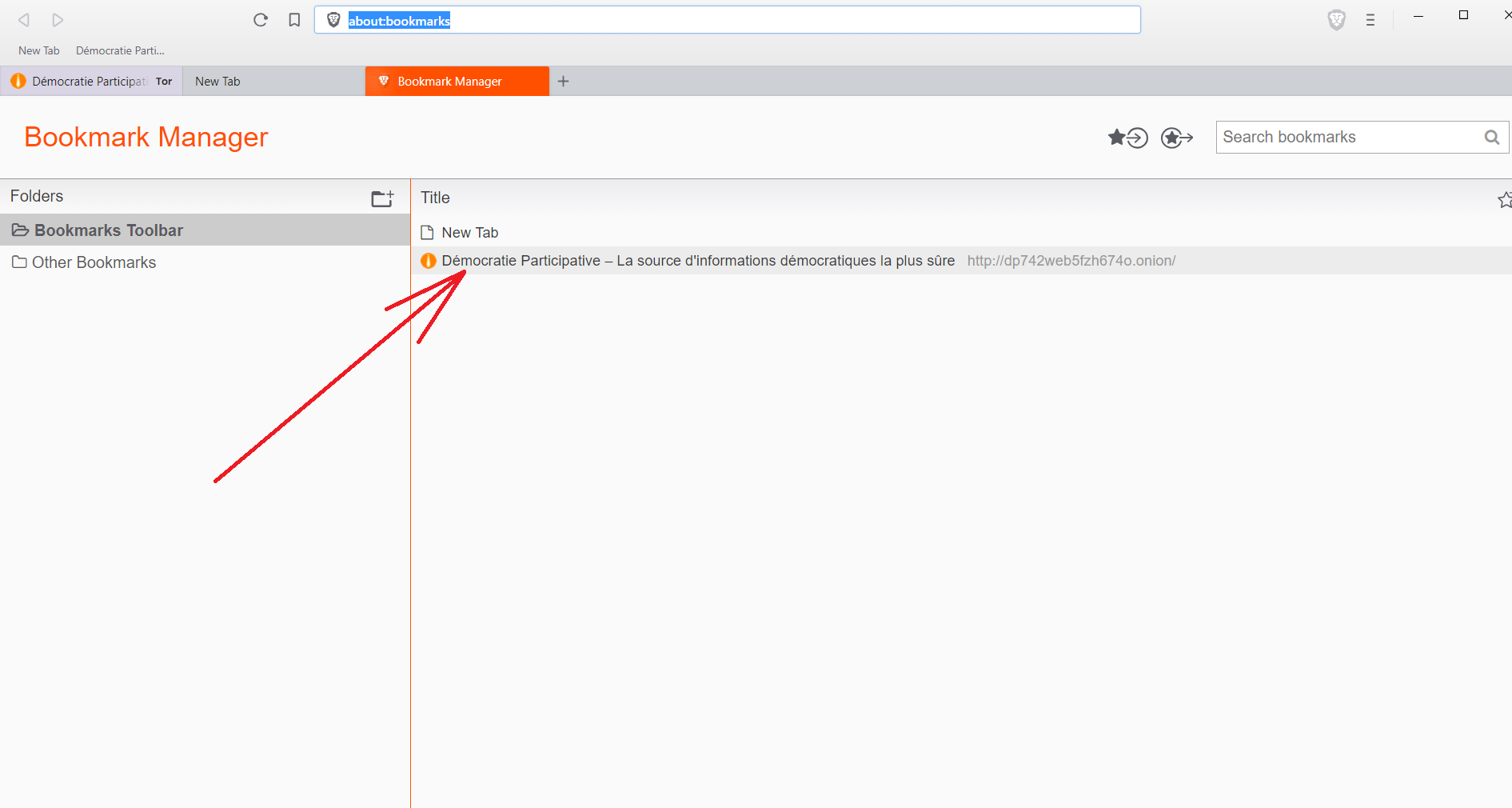Open a new tab with the plus button
Viewport: 1512px width, 808px height.
pyautogui.click(x=563, y=81)
